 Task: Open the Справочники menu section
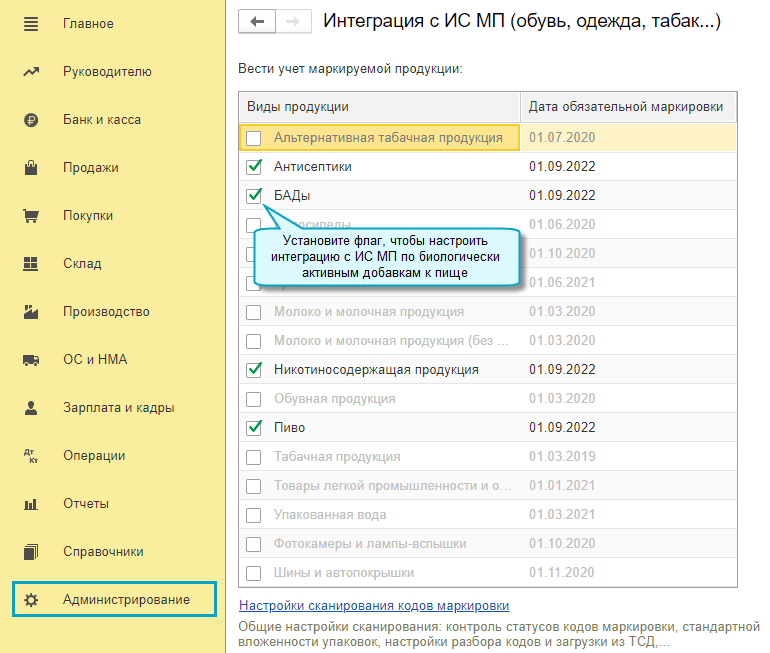pos(103,551)
